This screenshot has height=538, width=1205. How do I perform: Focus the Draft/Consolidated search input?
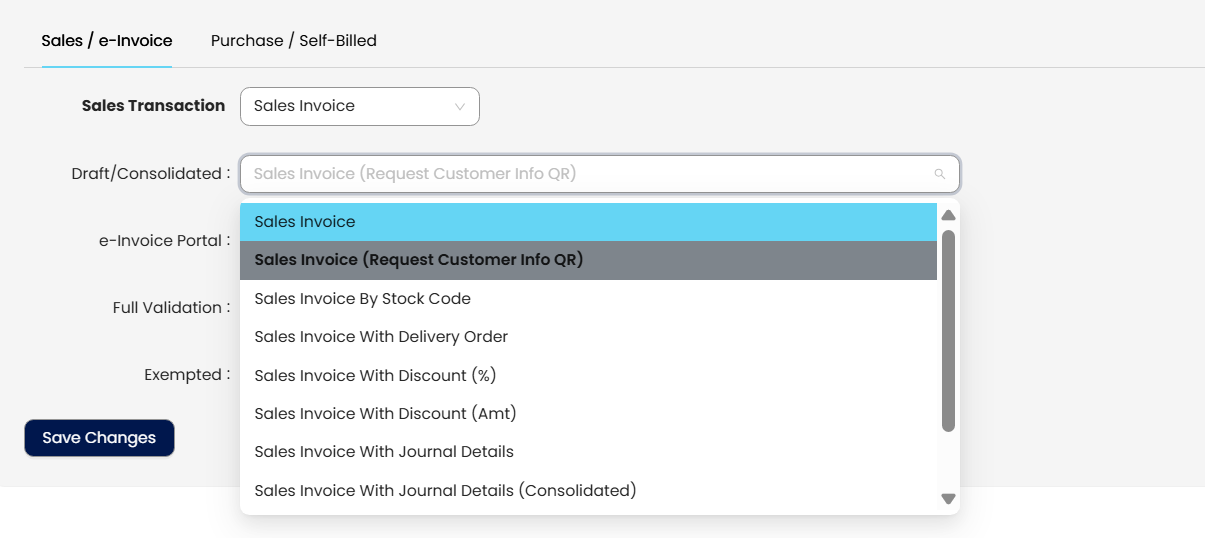click(590, 174)
